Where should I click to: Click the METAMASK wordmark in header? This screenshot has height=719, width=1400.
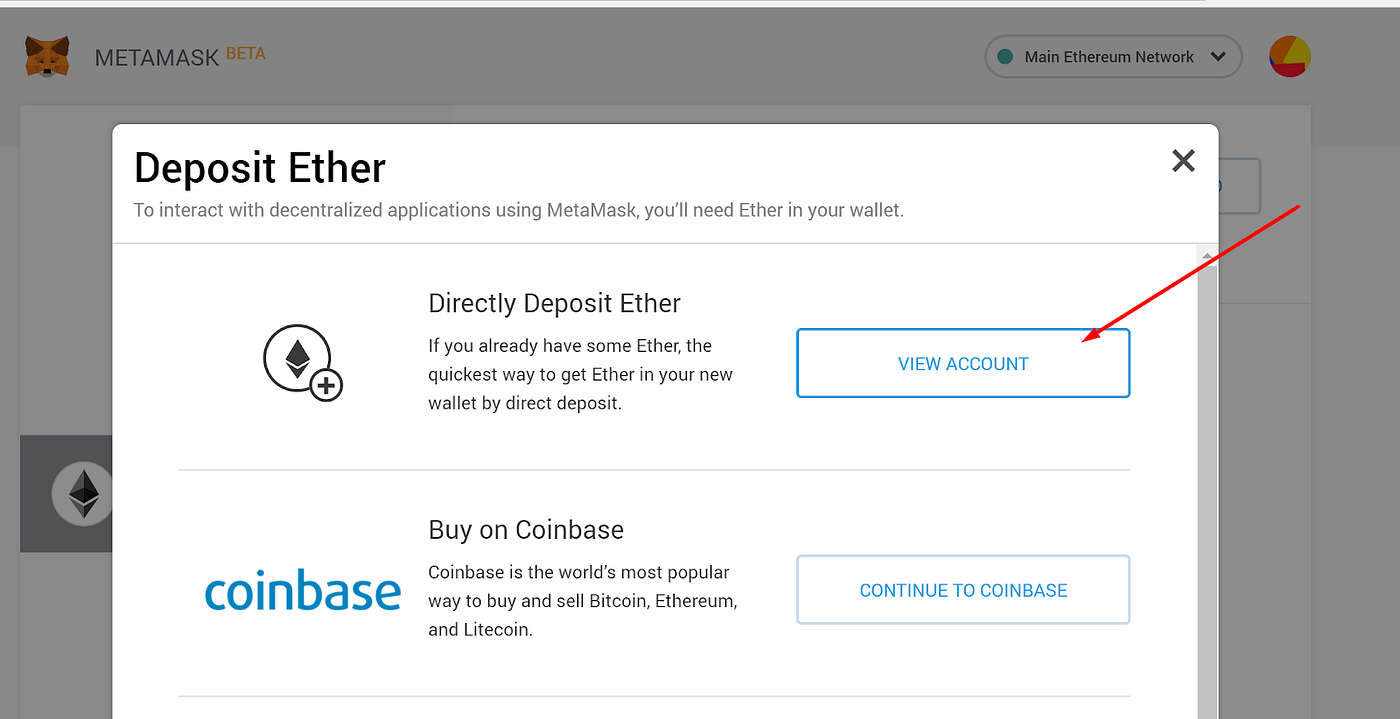click(156, 57)
